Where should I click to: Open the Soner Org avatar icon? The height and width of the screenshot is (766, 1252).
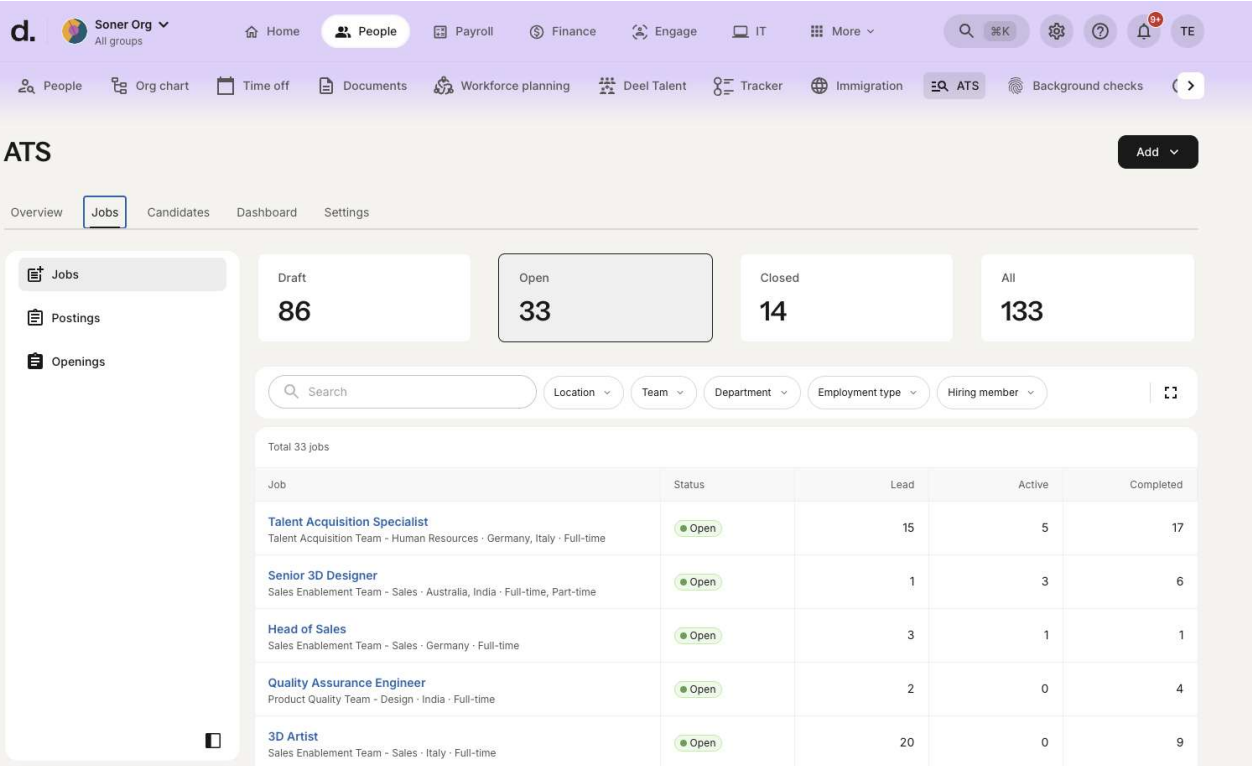click(x=75, y=31)
